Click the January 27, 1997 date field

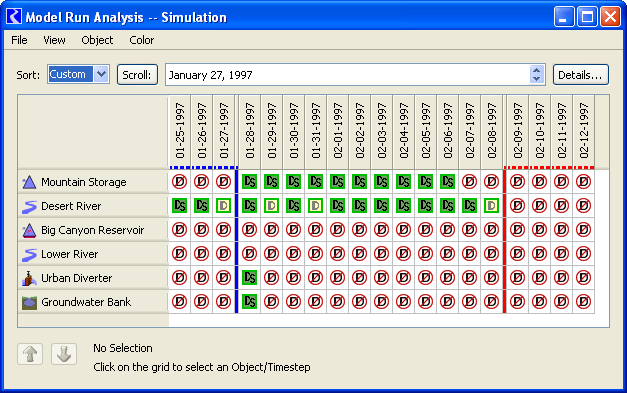[x=349, y=75]
